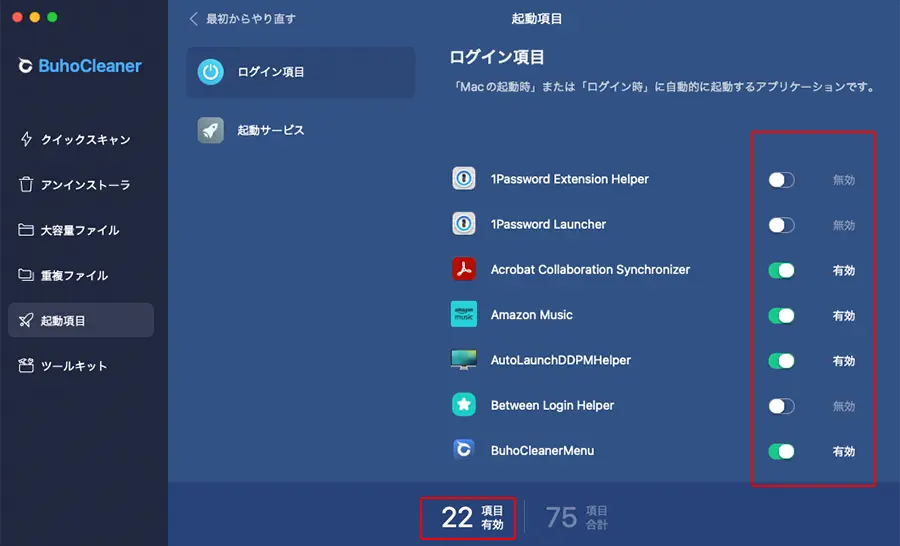900x546 pixels.
Task: Turn off Amazon Music login toggle
Action: pyautogui.click(x=781, y=316)
